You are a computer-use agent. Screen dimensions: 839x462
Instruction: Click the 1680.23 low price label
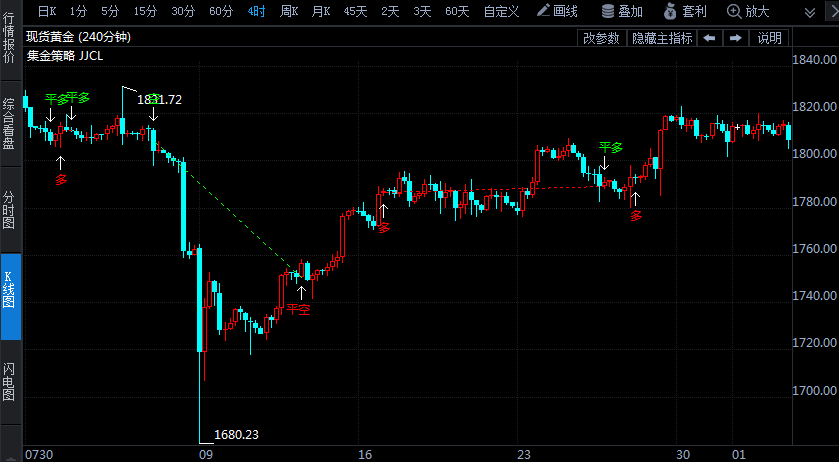pyautogui.click(x=237, y=435)
